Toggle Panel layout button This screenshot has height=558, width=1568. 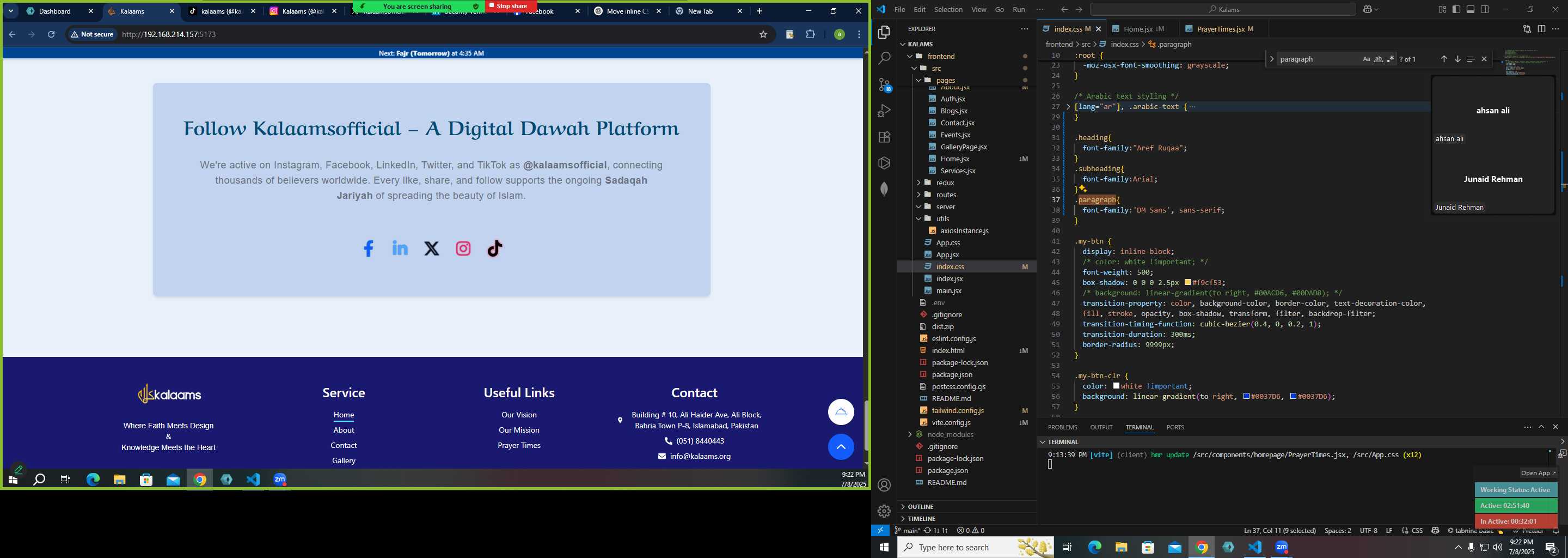[1471, 10]
